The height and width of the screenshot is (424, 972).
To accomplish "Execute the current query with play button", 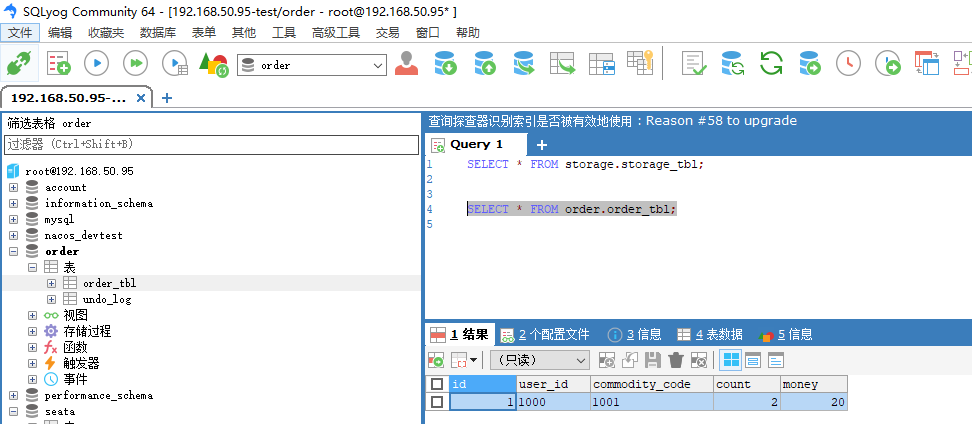I will tap(97, 63).
